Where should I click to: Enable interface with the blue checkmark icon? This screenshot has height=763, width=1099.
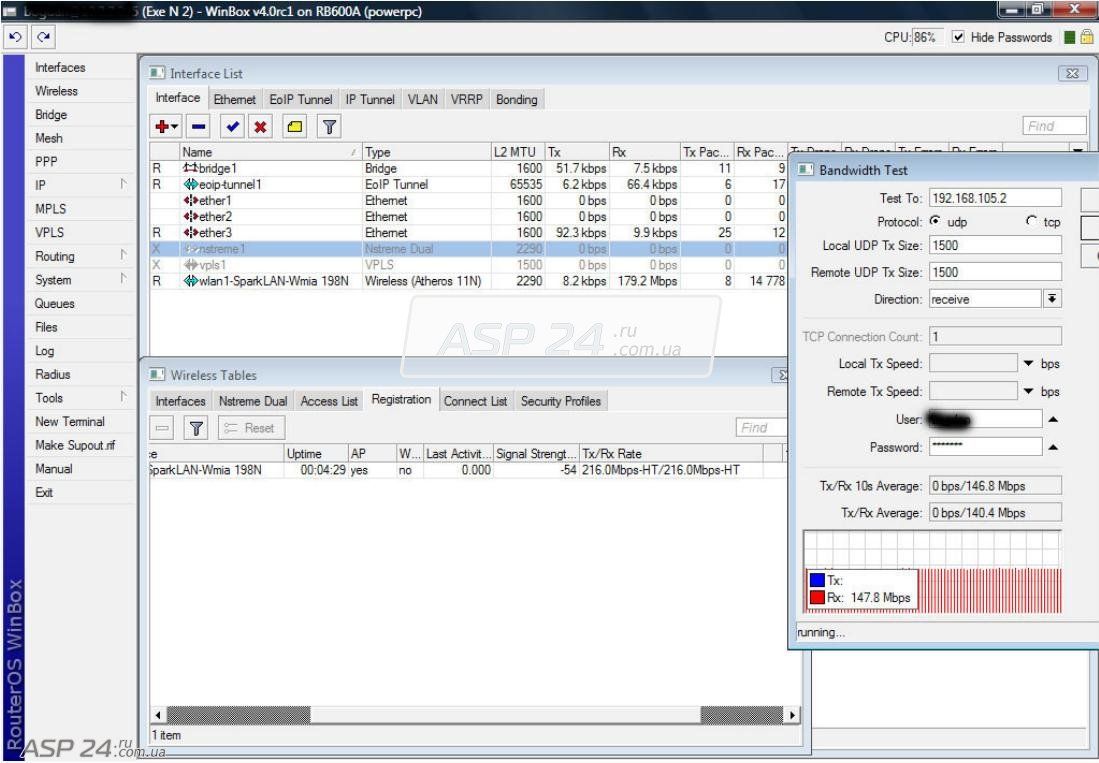tap(232, 127)
